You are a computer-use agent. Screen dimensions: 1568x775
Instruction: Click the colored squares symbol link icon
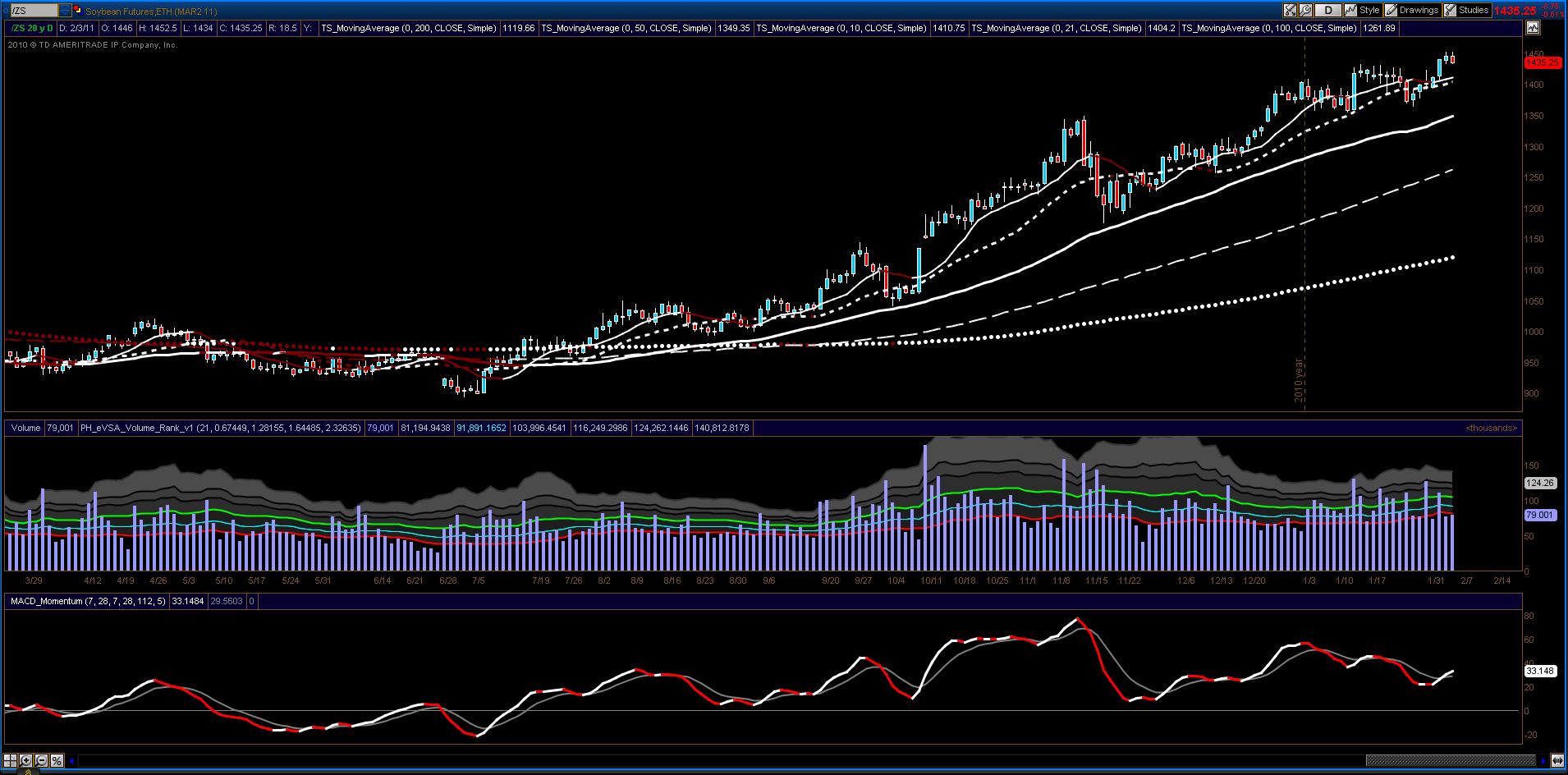[x=77, y=11]
